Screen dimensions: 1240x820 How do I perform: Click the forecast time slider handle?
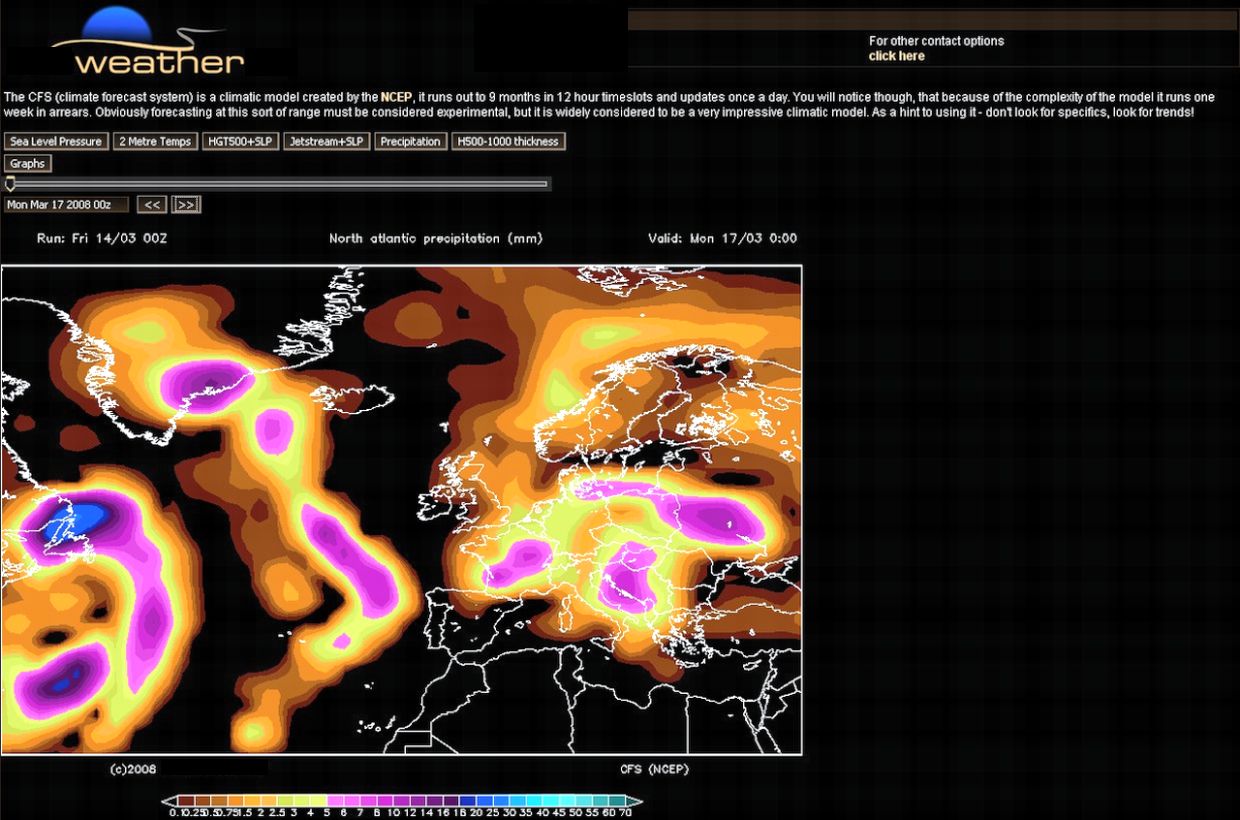click(10, 183)
